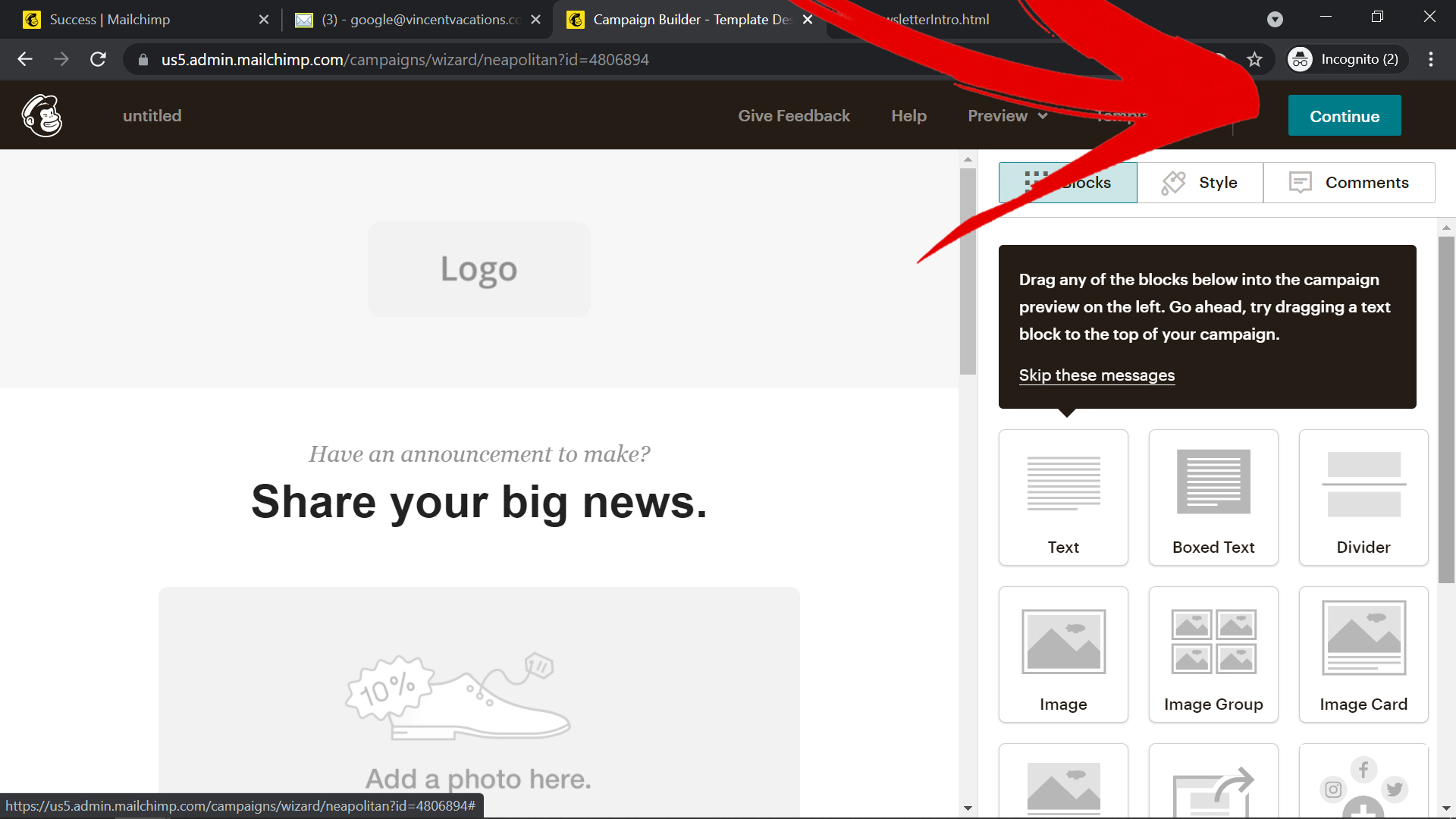The height and width of the screenshot is (819, 1456).
Task: Select the Text content block
Action: [1063, 497]
